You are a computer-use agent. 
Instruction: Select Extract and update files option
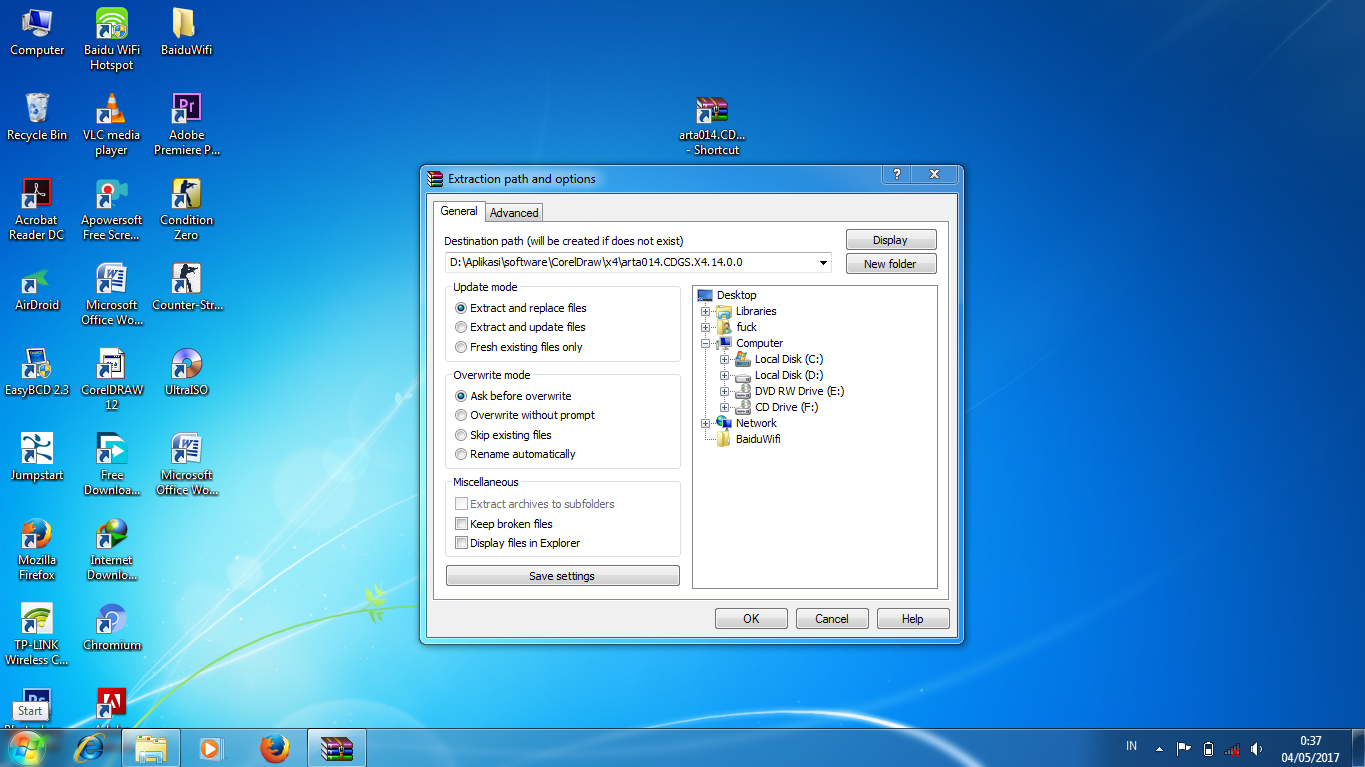point(461,327)
